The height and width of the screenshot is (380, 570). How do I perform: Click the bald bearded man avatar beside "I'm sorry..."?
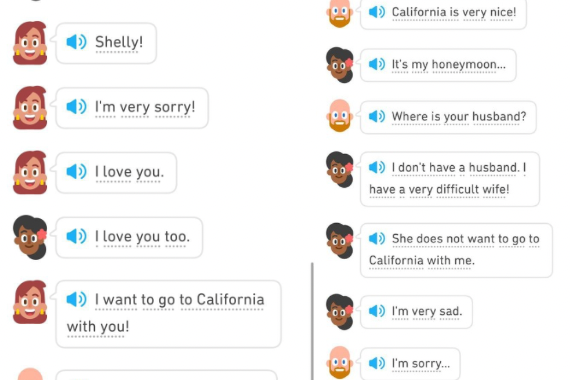[x=340, y=363]
